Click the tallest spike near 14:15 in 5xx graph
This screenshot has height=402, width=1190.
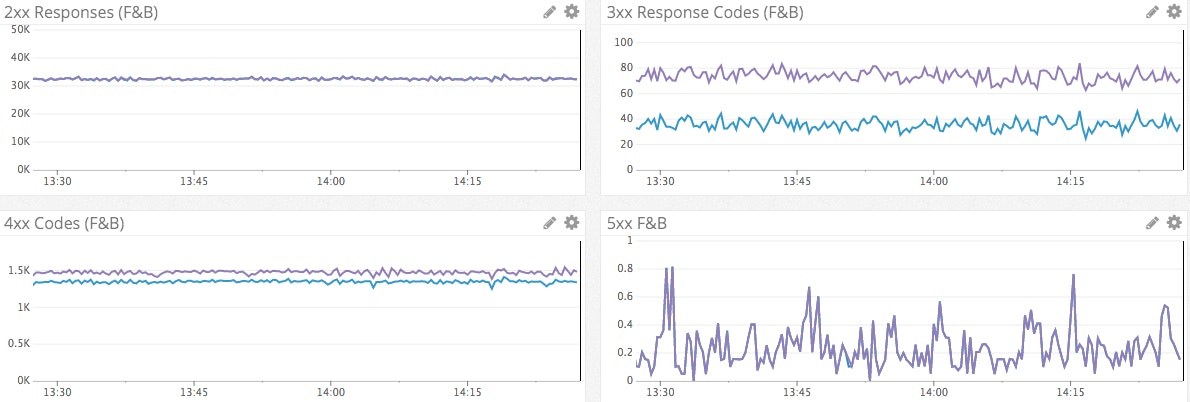coord(1073,276)
